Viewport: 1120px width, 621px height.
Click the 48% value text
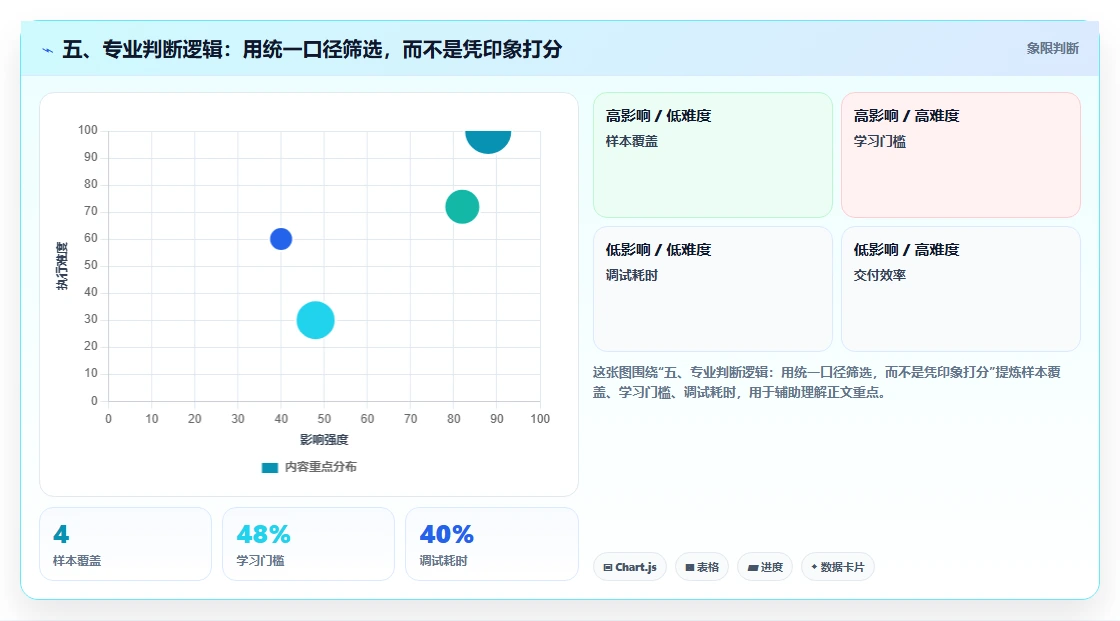point(264,534)
